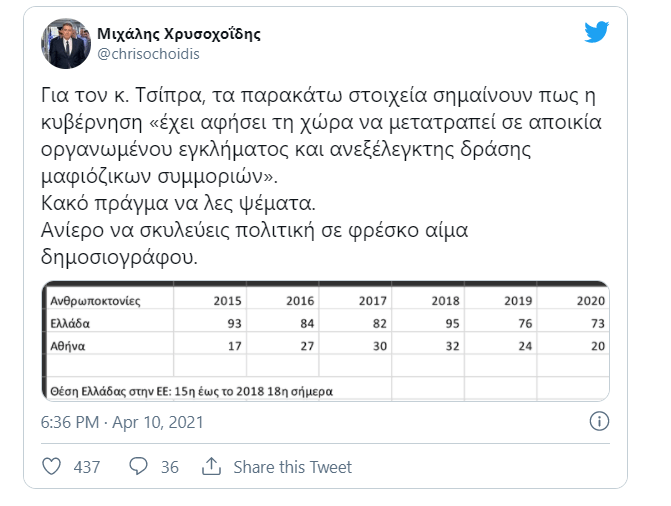
Task: Click the 2020 column header in image
Action: [x=591, y=301]
